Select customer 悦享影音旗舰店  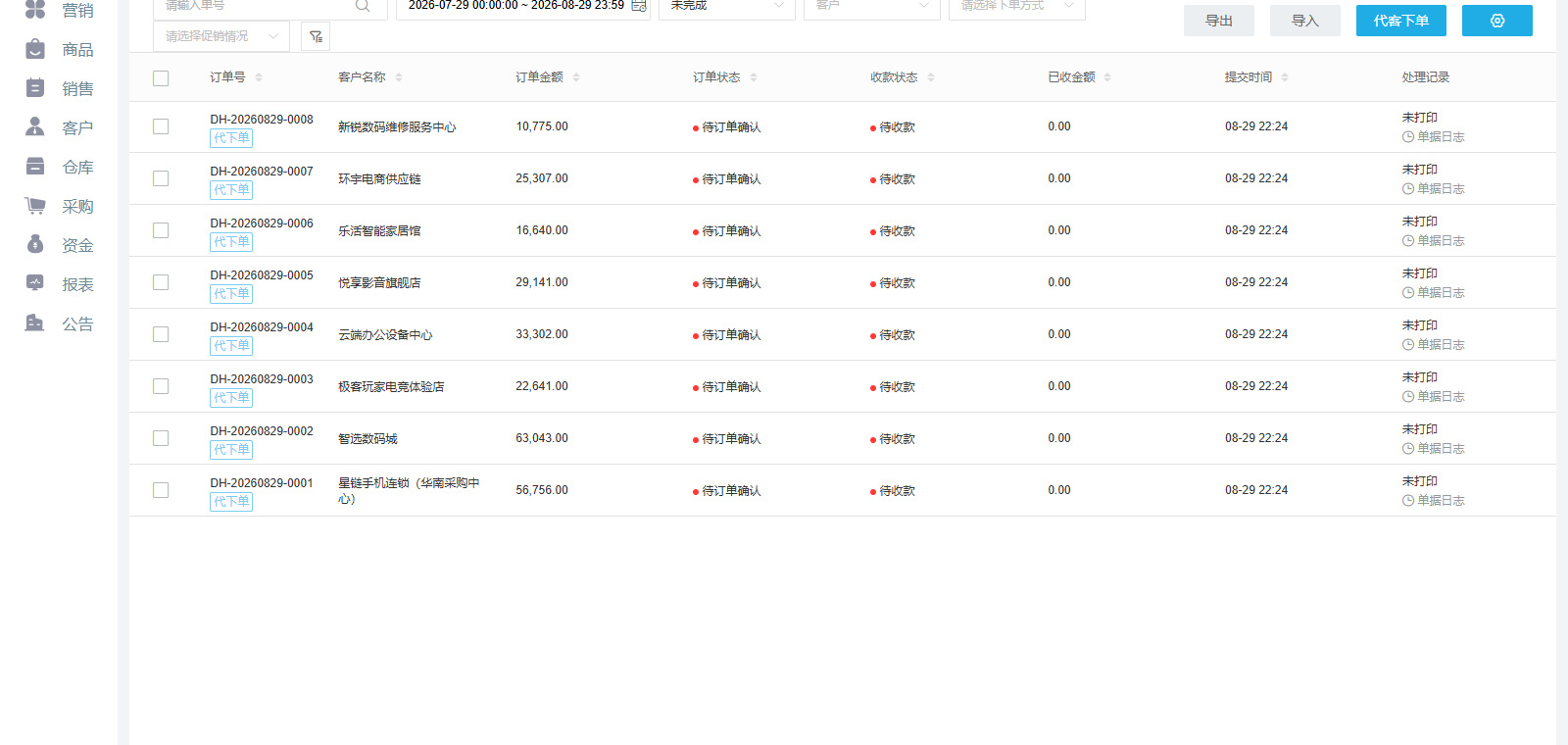[x=379, y=283]
